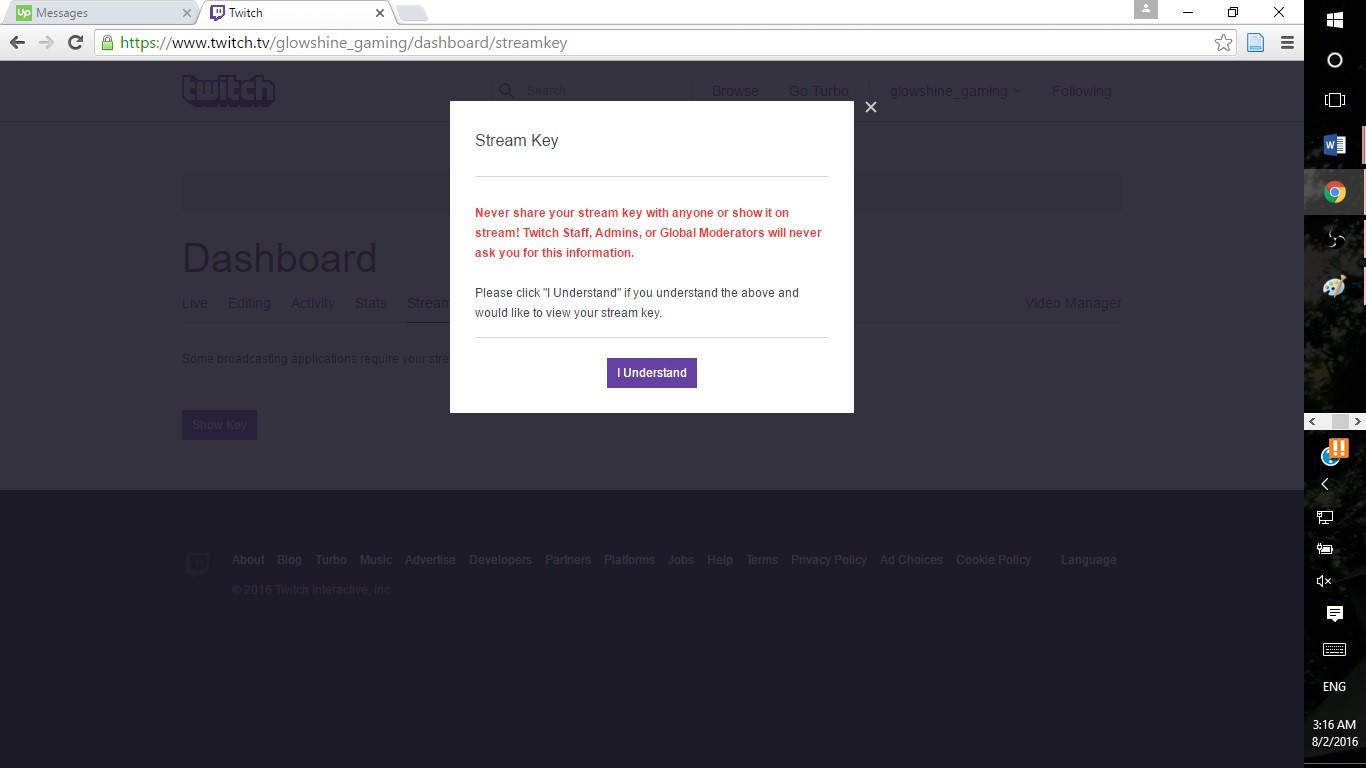Click the Platforms footer link

629,560
